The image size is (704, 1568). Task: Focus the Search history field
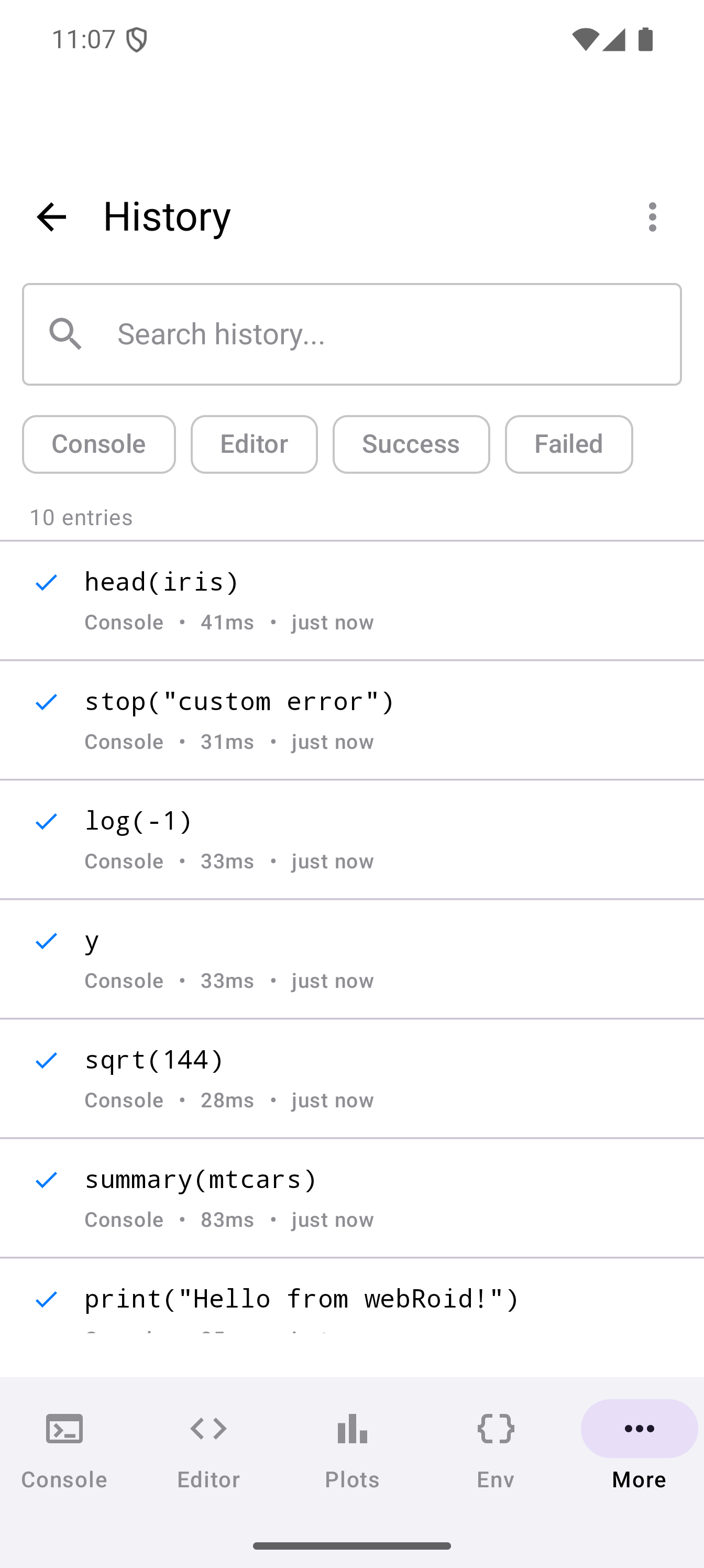[x=389, y=334]
